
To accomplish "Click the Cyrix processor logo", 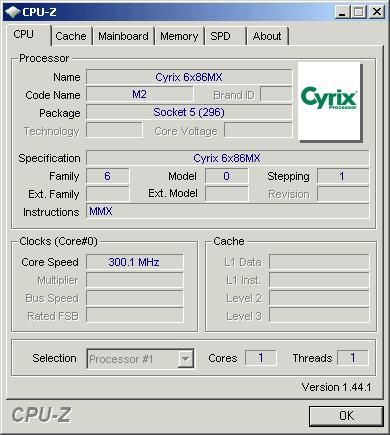I will point(330,102).
